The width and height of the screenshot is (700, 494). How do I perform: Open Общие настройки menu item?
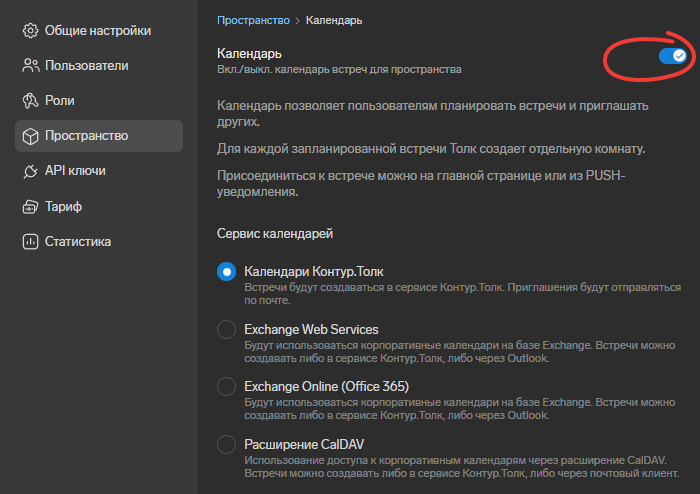point(99,31)
